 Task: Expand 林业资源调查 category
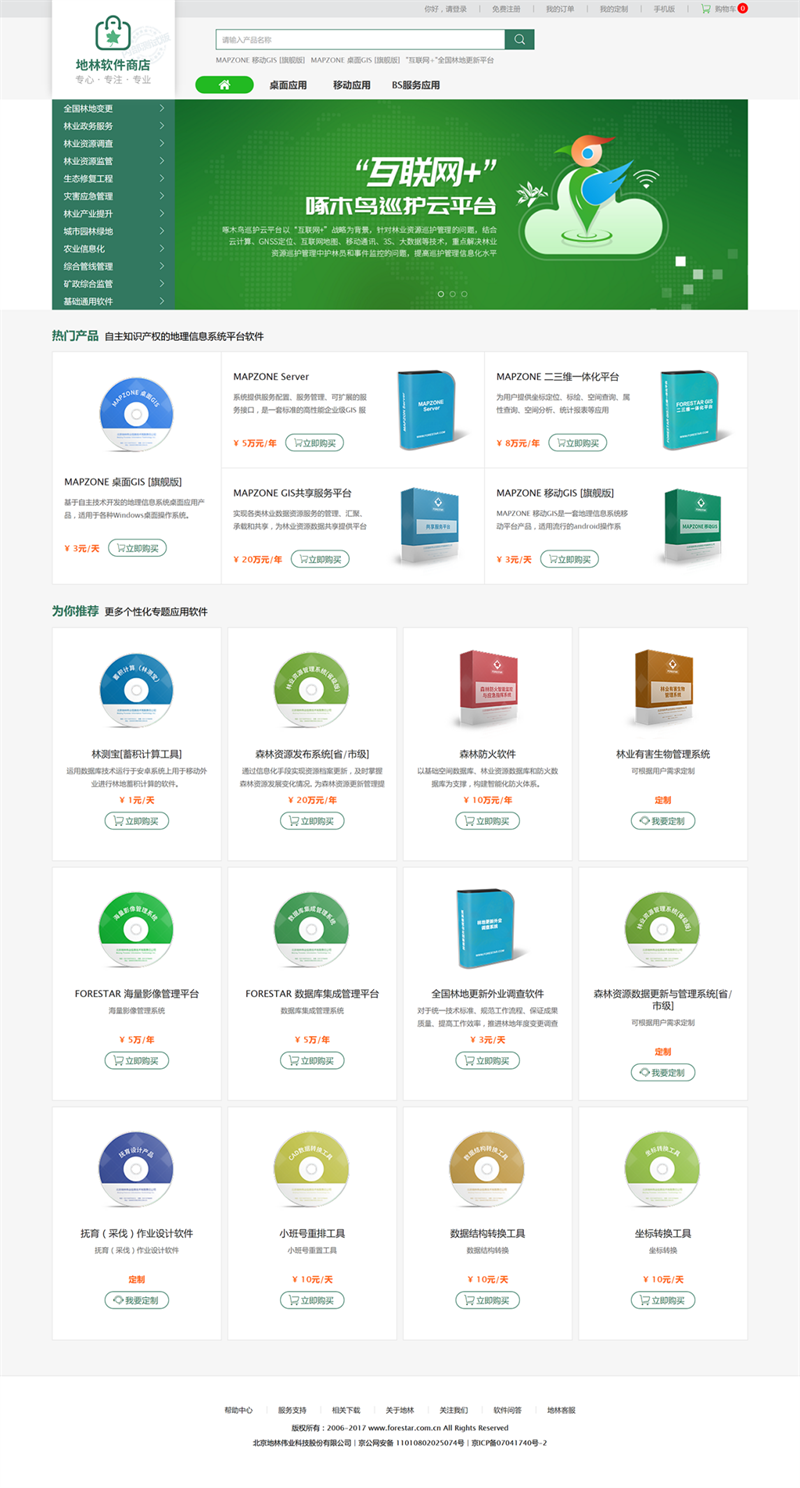point(113,143)
